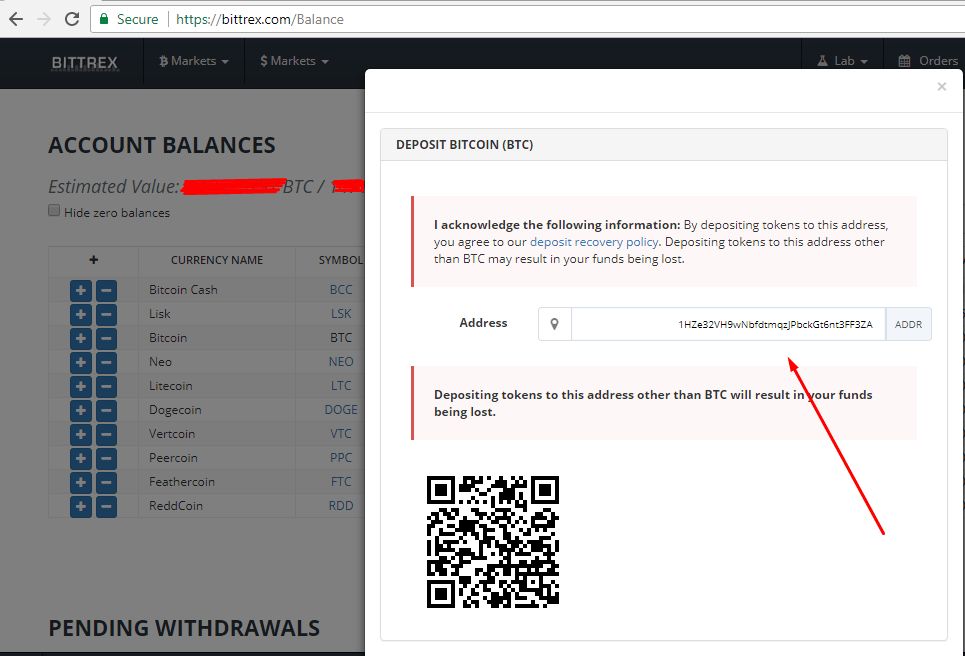Viewport: 965px width, 656px height.
Task: Click the ADDR button
Action: tap(908, 324)
